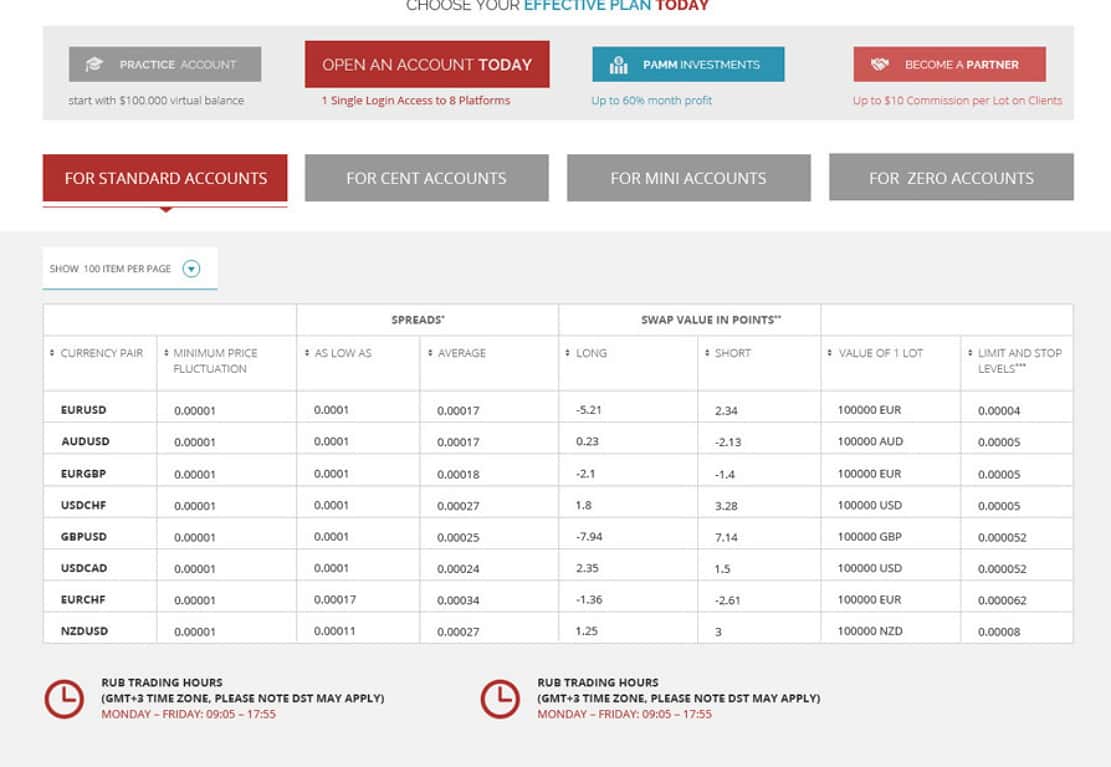Click the USDCAD long swap value 2.35
1111x767 pixels.
click(x=587, y=568)
